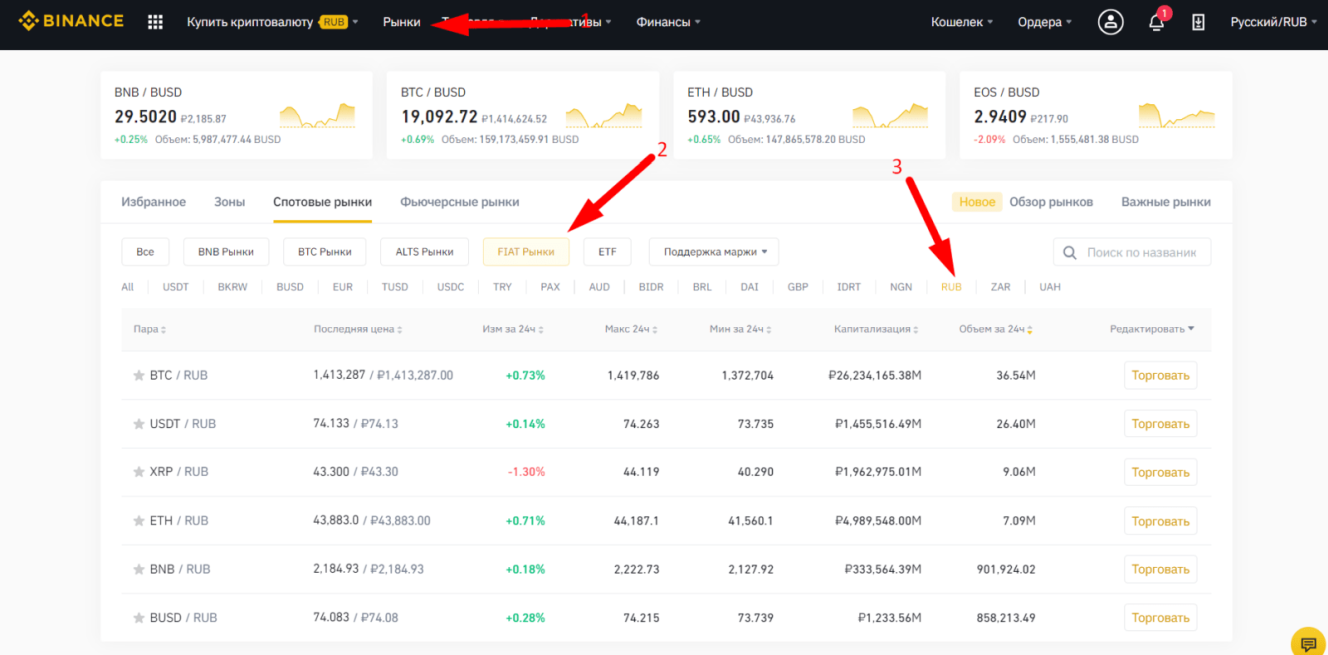This screenshot has width=1328, height=655.
Task: Open the Поддержка маржи dropdown
Action: coord(714,251)
